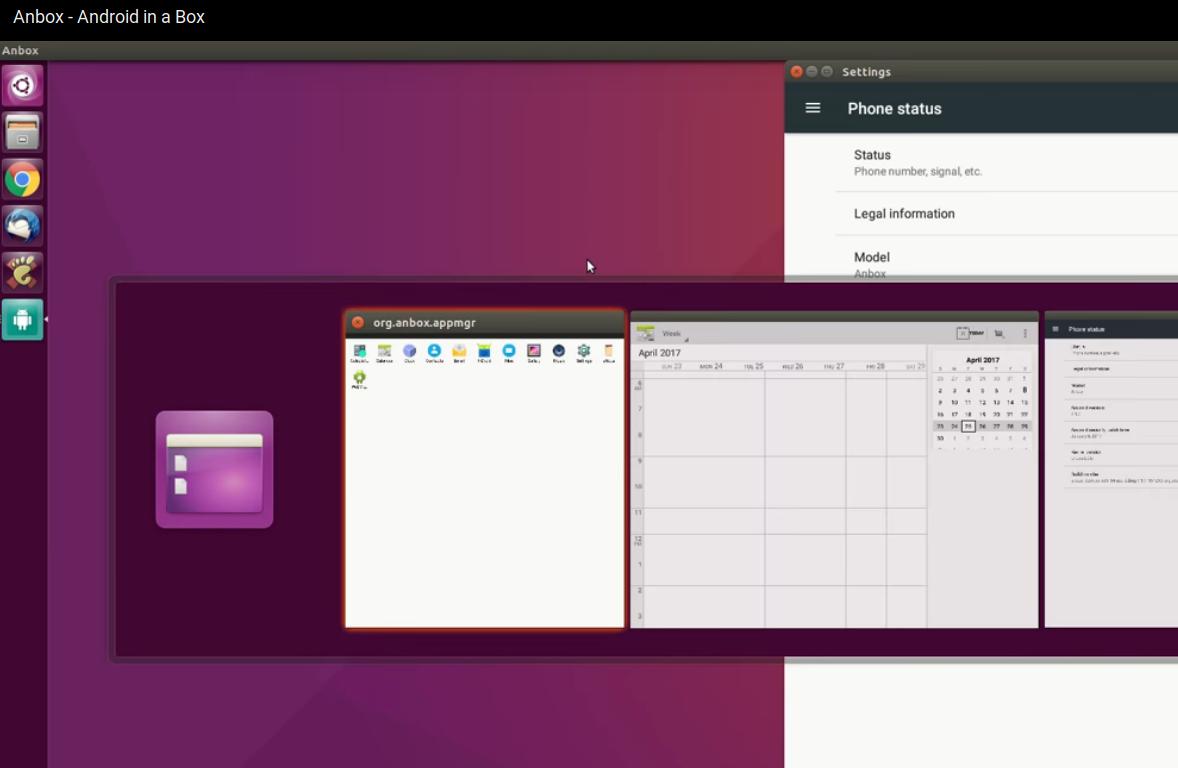Select day 8 in the mini calendar
Image resolution: width=1178 pixels, height=768 pixels.
pyautogui.click(x=1024, y=390)
